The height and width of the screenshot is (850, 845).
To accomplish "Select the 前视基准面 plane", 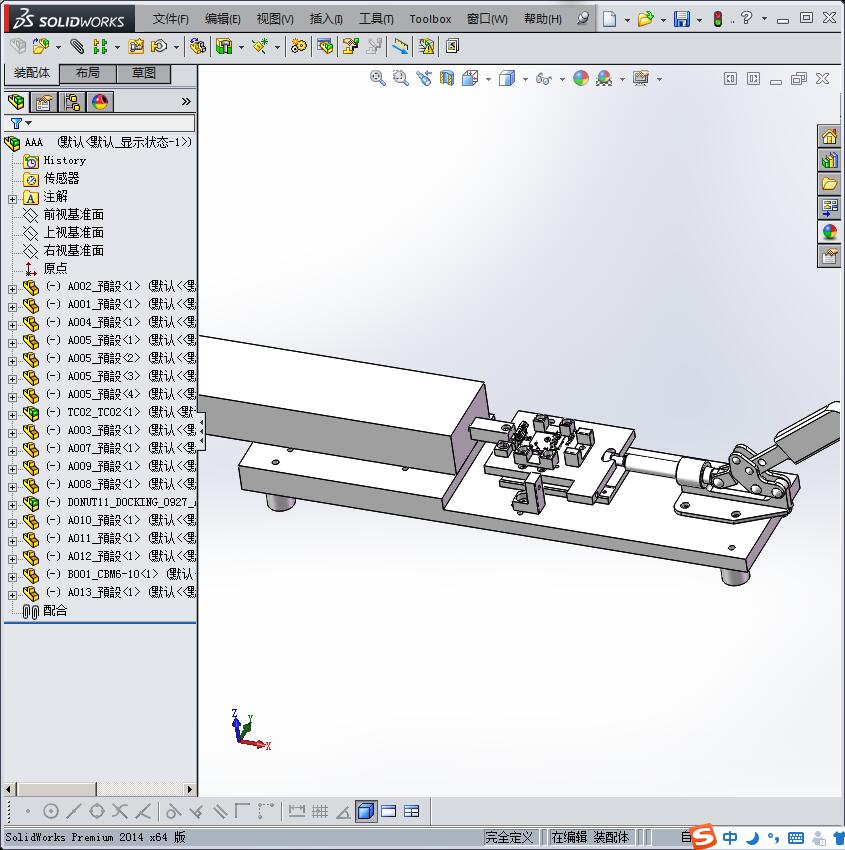I will (73, 215).
